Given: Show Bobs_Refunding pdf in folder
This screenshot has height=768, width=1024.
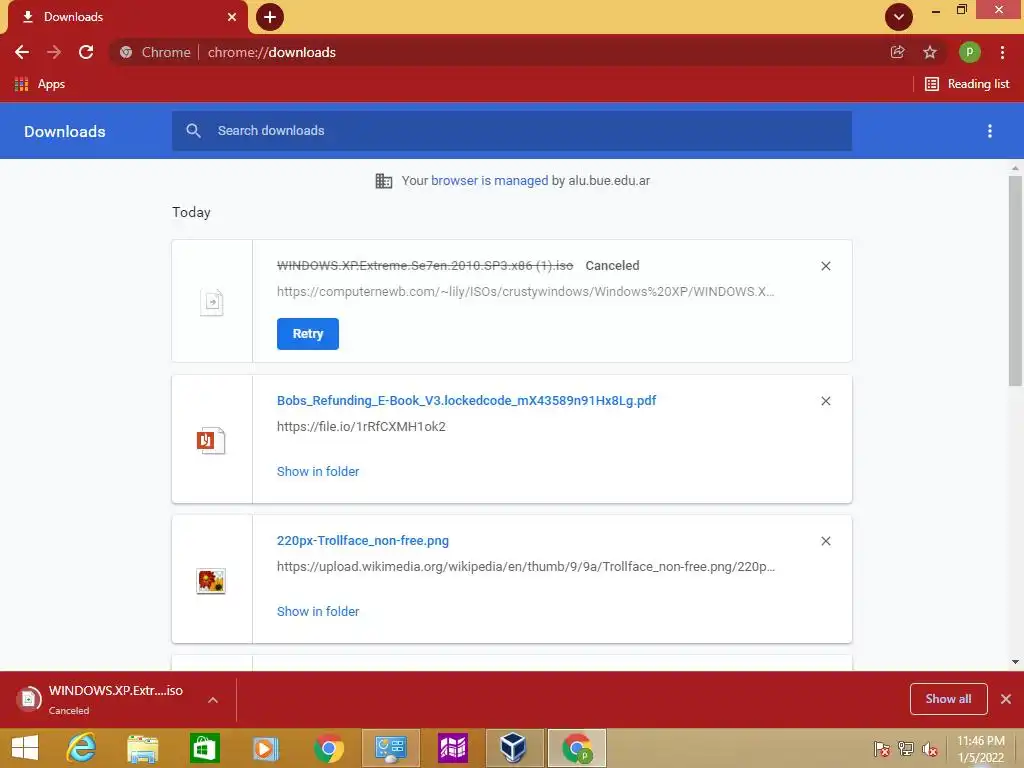Looking at the screenshot, I should [x=318, y=472].
